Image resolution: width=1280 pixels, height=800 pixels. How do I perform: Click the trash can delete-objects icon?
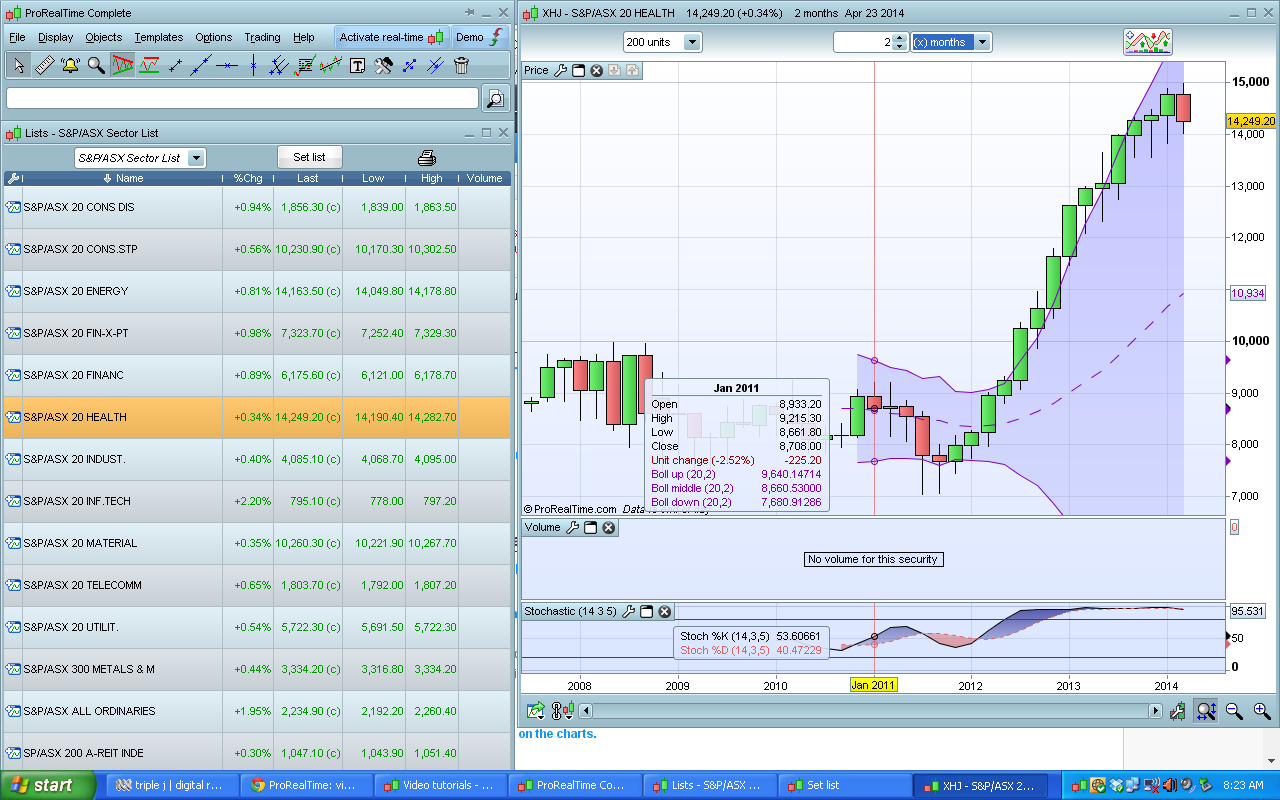[x=461, y=66]
